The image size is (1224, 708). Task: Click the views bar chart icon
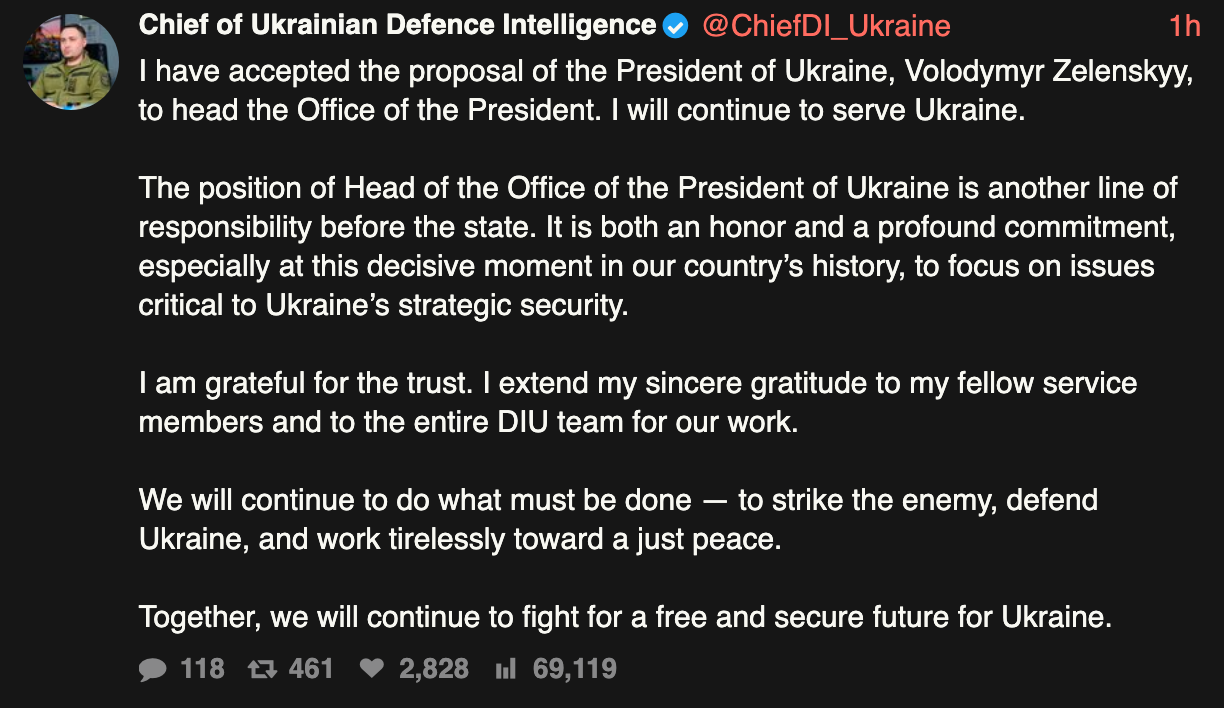tap(506, 669)
